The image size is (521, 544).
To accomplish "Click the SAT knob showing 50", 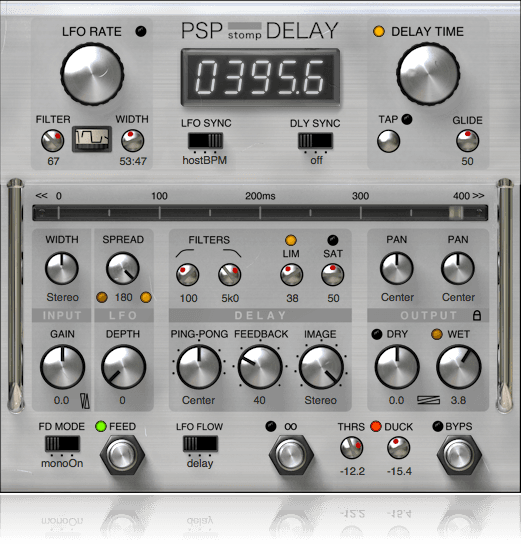I will [x=333, y=275].
